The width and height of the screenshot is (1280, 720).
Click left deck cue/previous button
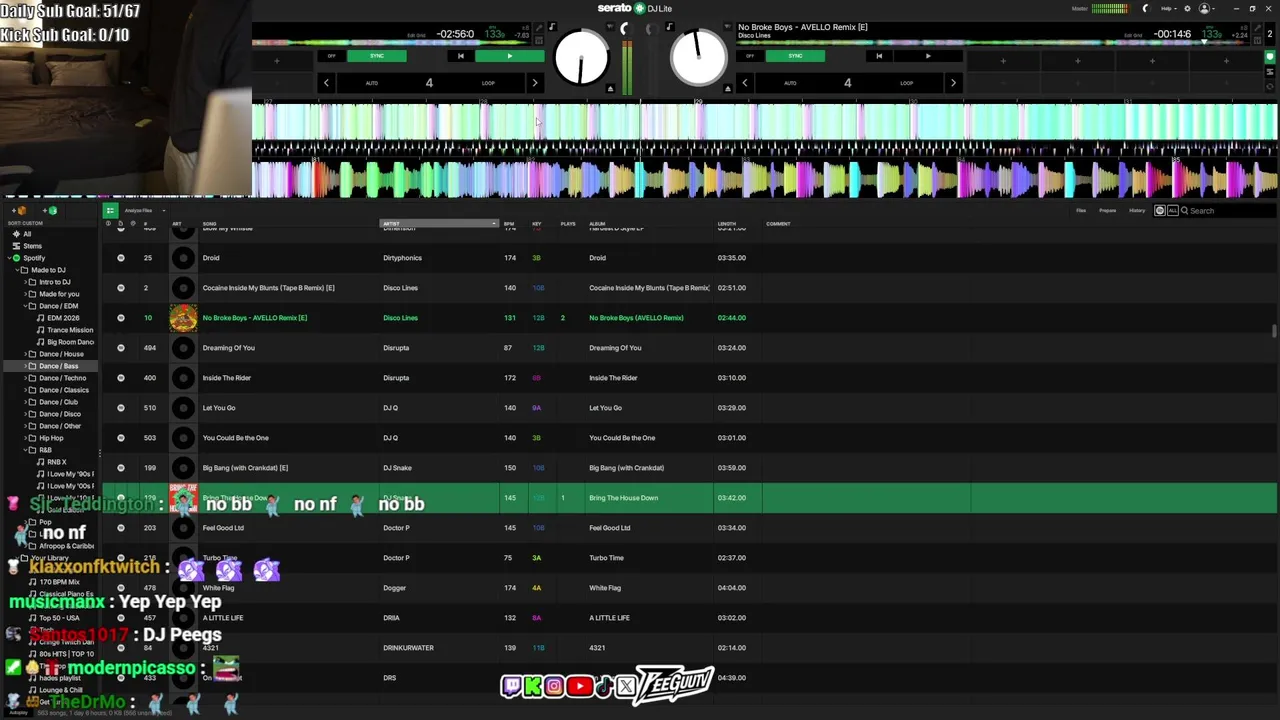coord(460,56)
